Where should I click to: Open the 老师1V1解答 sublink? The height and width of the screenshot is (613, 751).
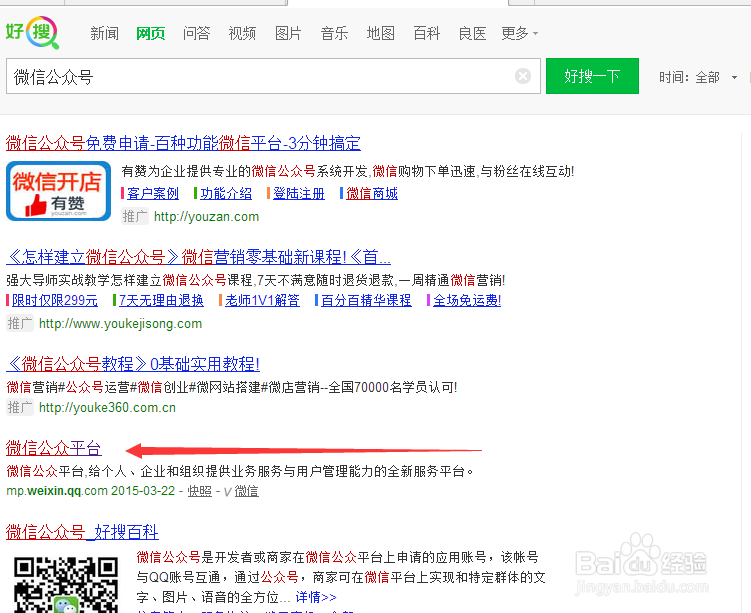click(x=262, y=300)
